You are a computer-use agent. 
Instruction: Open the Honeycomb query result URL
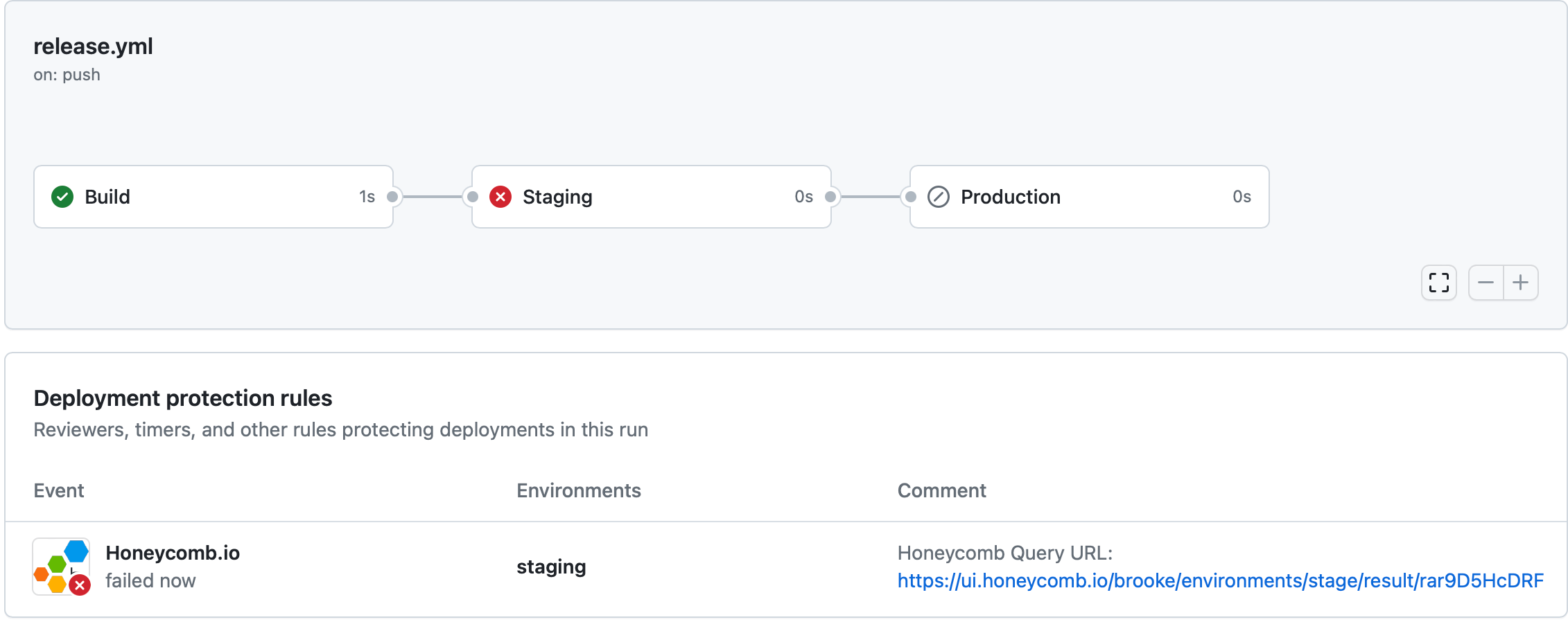tap(1221, 580)
